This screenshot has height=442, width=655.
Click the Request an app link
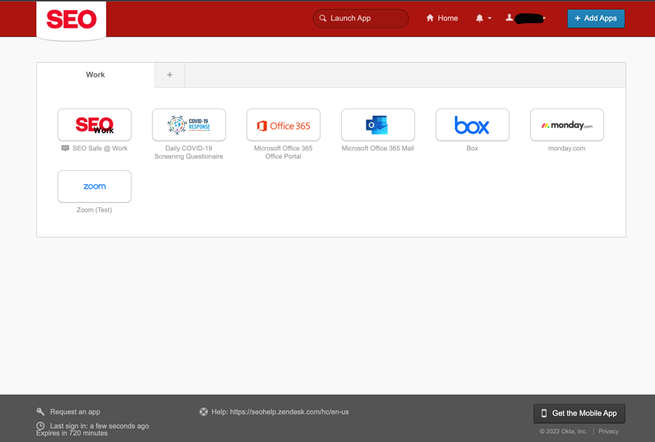click(x=75, y=412)
